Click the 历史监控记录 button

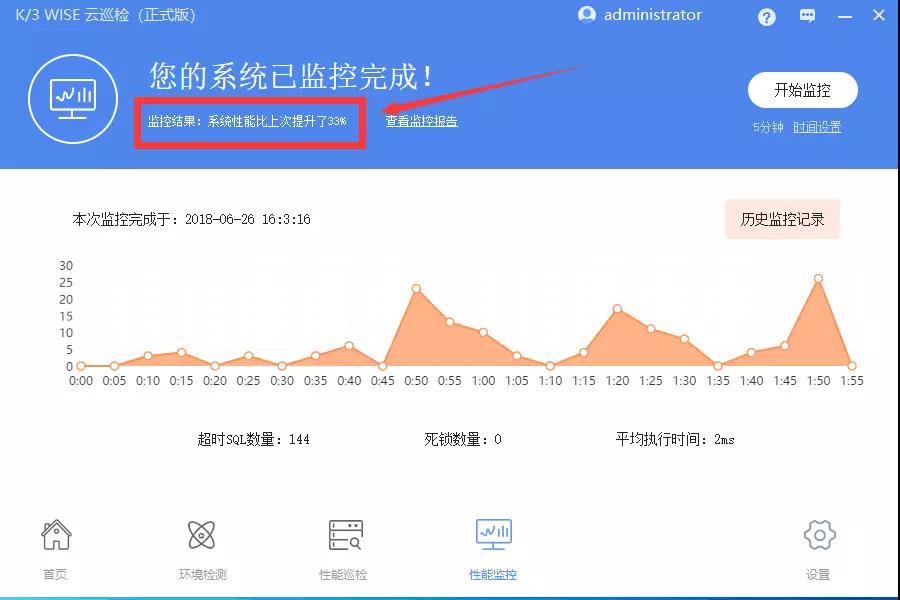[782, 219]
